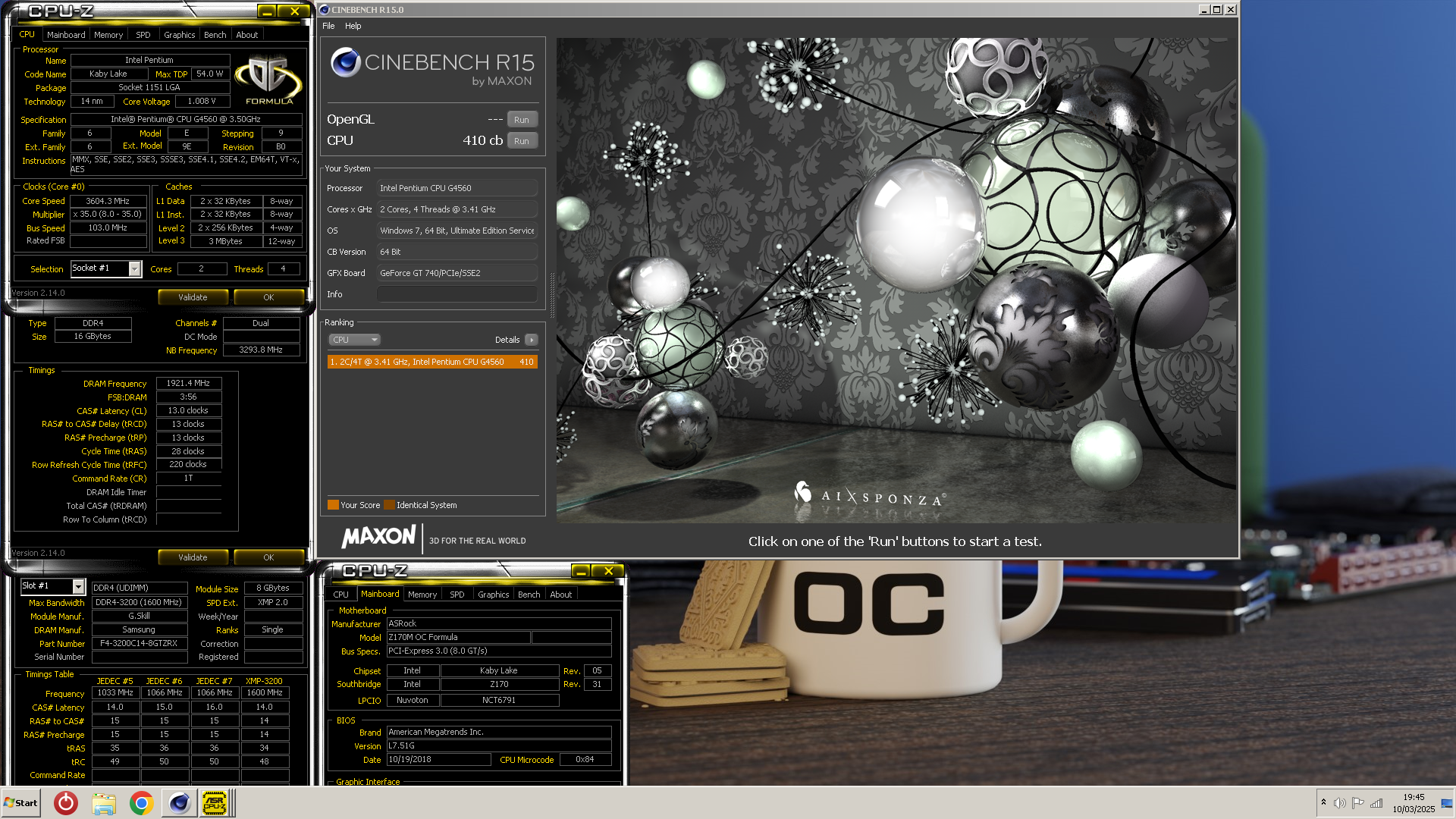Click the show desktop icon beside the clock
Image resolution: width=1456 pixels, height=819 pixels.
[x=1446, y=802]
